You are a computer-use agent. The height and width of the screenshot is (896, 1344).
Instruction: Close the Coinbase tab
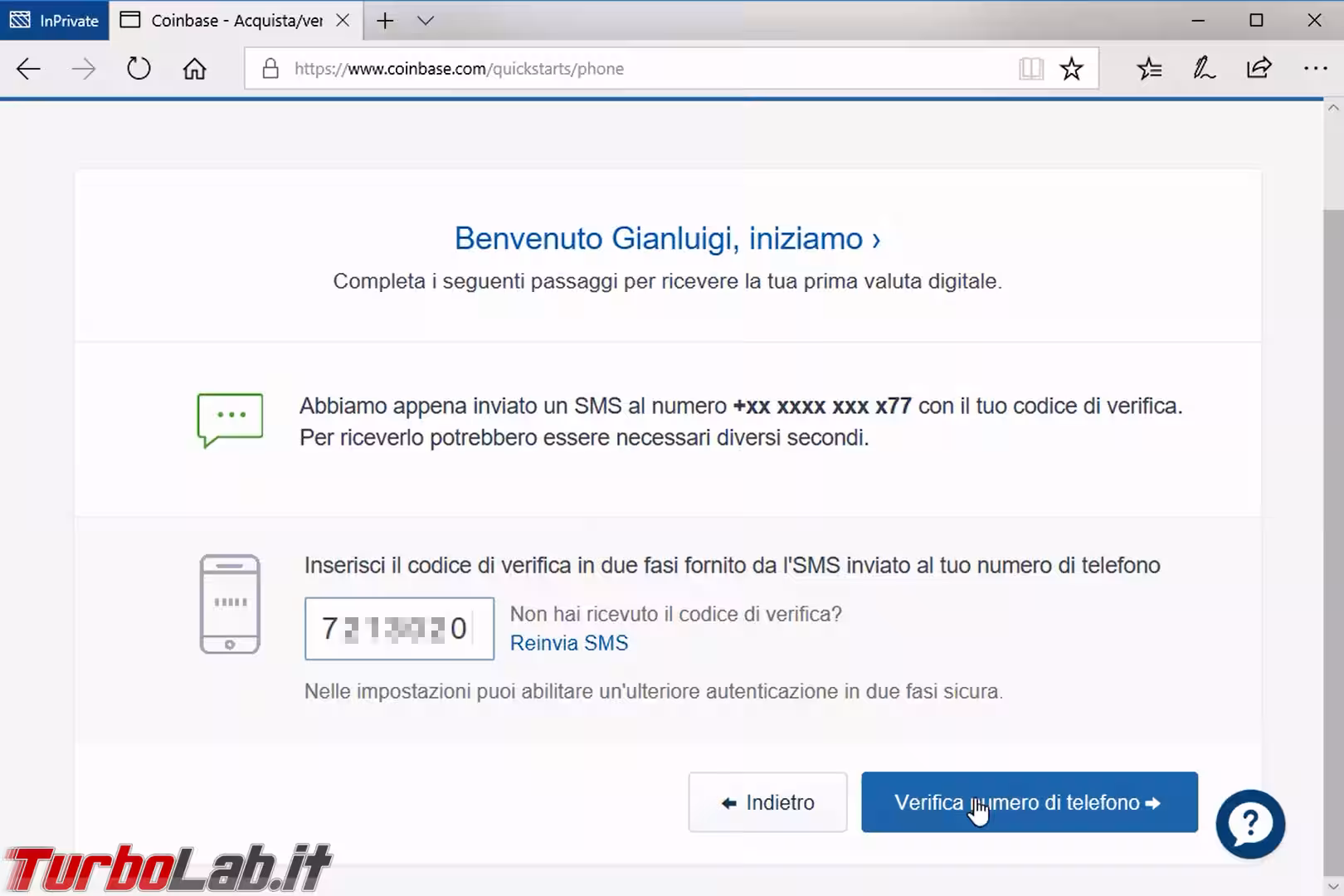point(343,21)
